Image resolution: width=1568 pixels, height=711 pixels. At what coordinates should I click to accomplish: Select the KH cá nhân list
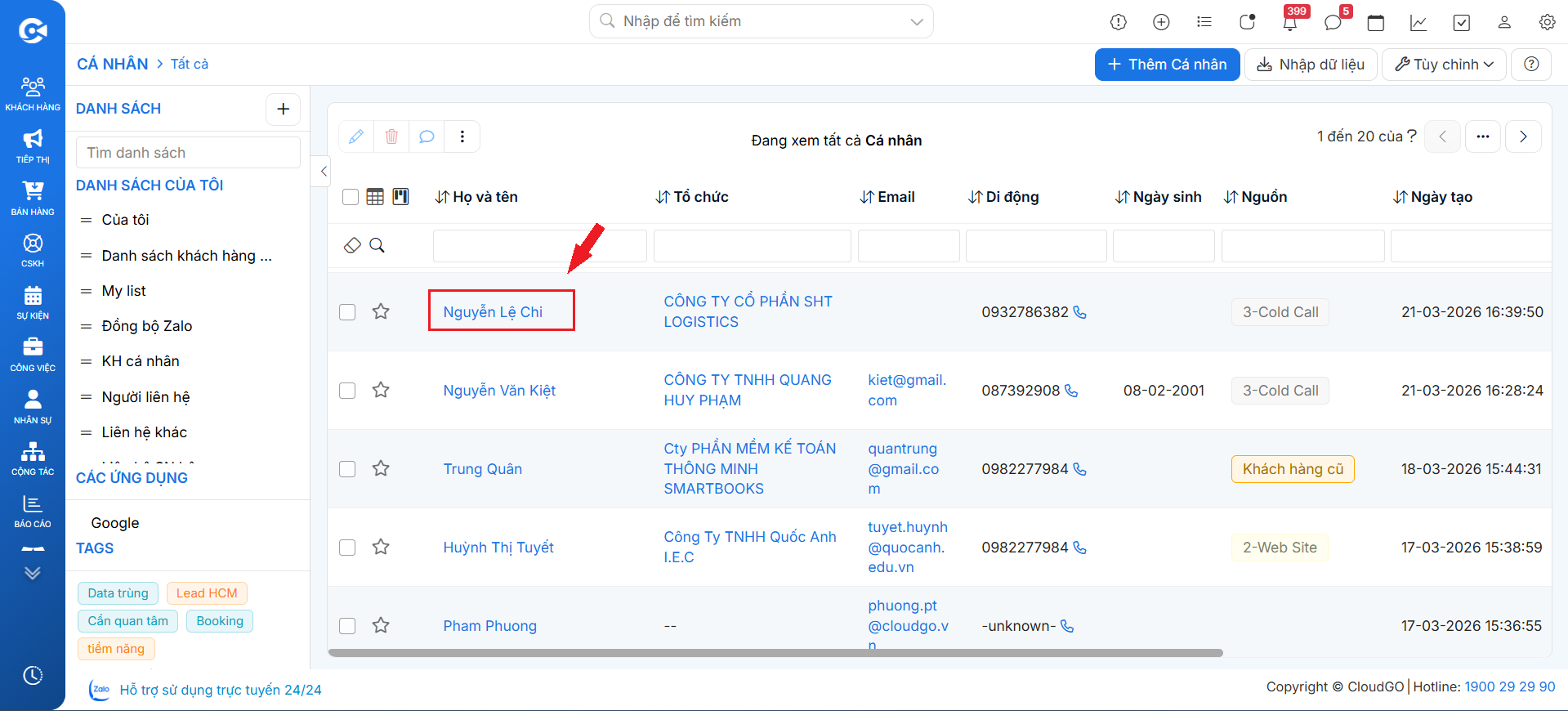click(x=141, y=361)
